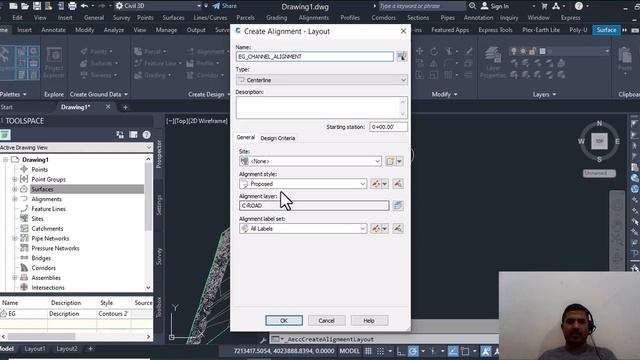Viewport: 640px width, 360px height.
Task: Click the edit label set icon for All Labels
Action: (x=376, y=229)
